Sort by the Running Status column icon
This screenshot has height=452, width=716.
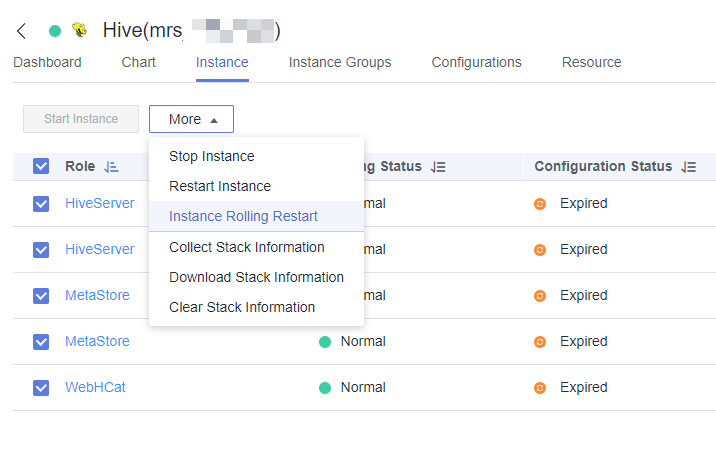tap(438, 167)
